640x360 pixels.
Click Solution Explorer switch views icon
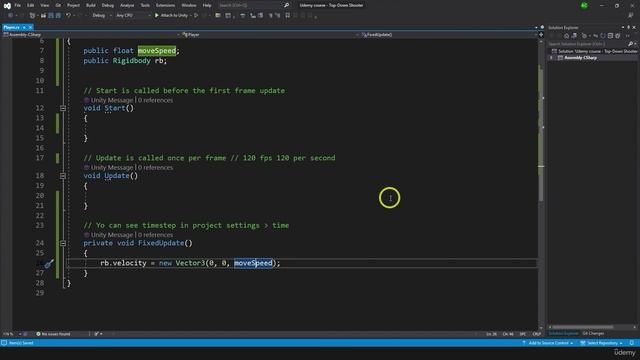[574, 36]
